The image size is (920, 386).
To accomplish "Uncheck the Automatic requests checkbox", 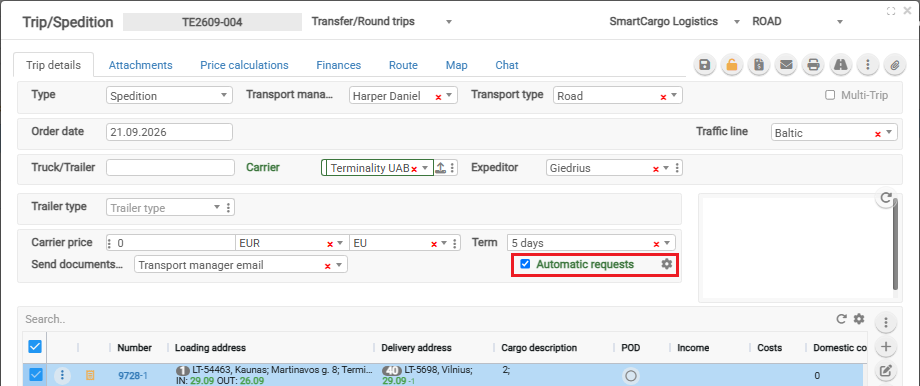I will click(x=525, y=264).
